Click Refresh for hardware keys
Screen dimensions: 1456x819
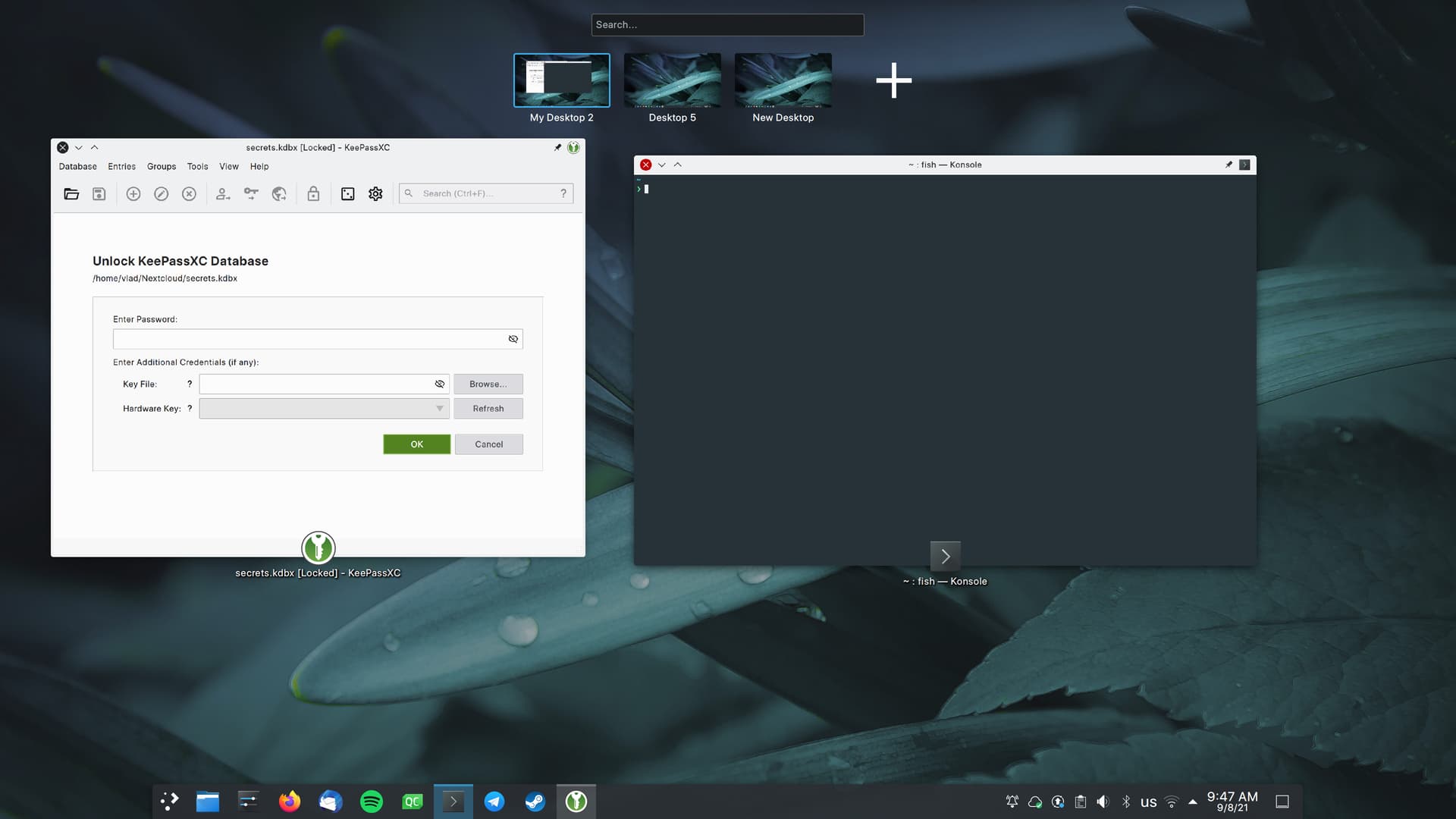coord(488,409)
